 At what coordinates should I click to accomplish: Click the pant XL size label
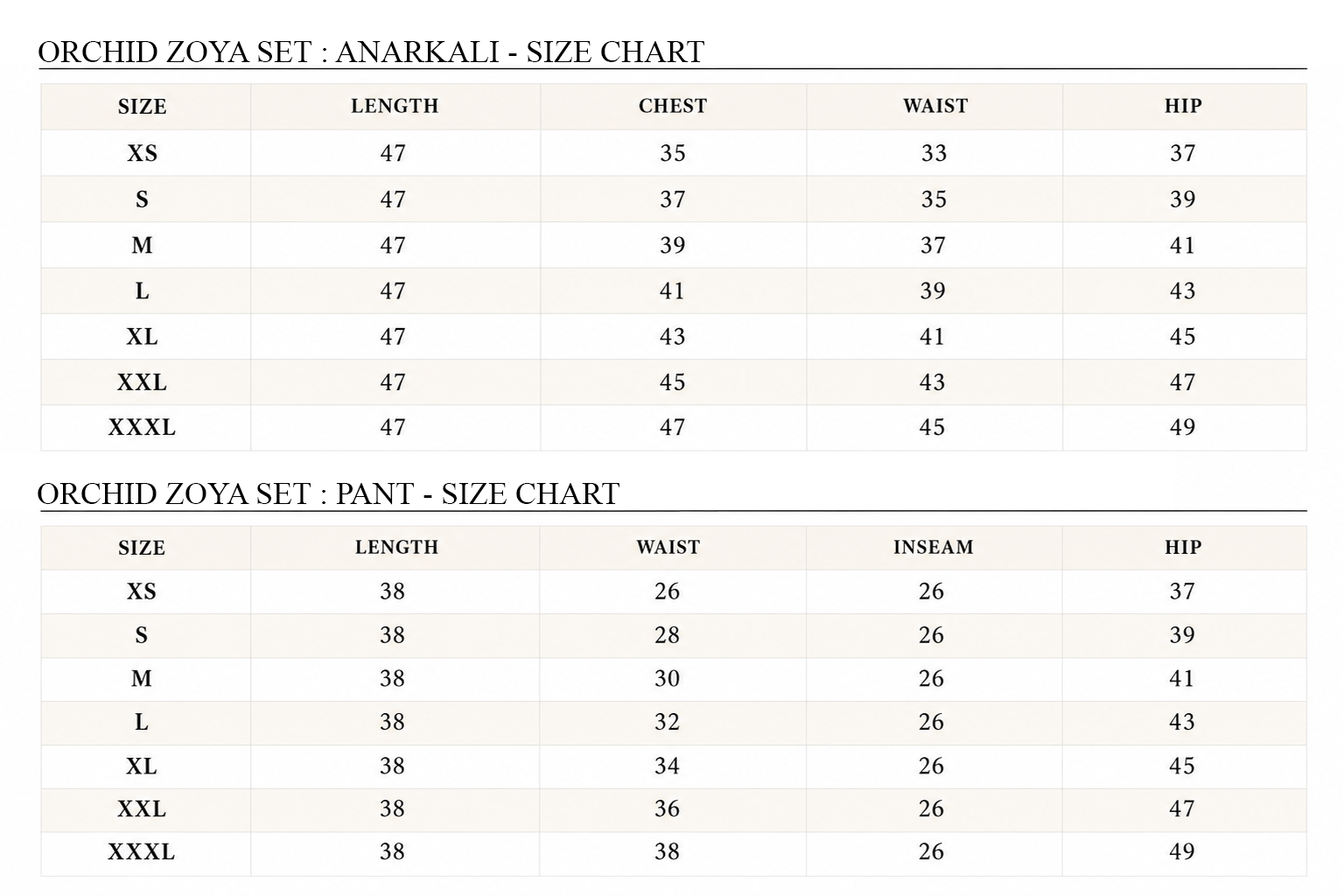click(x=141, y=766)
